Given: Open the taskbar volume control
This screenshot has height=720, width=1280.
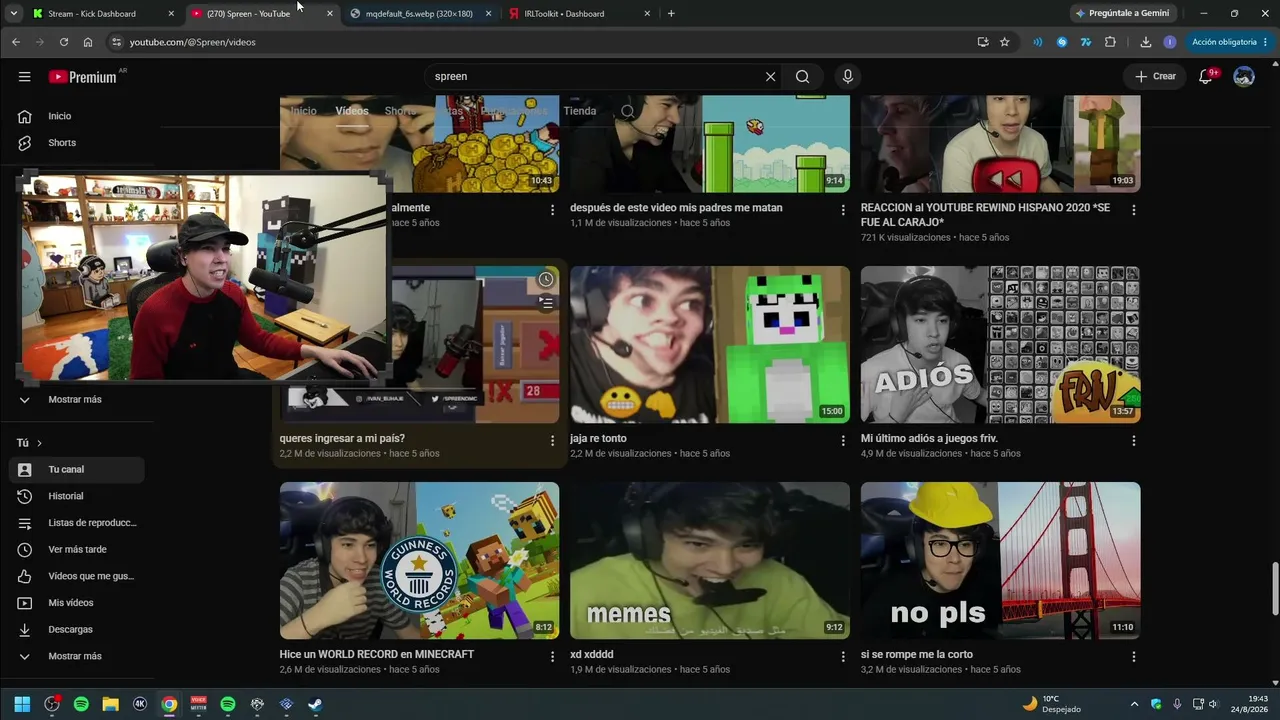Looking at the screenshot, I should pyautogui.click(x=1213, y=704).
